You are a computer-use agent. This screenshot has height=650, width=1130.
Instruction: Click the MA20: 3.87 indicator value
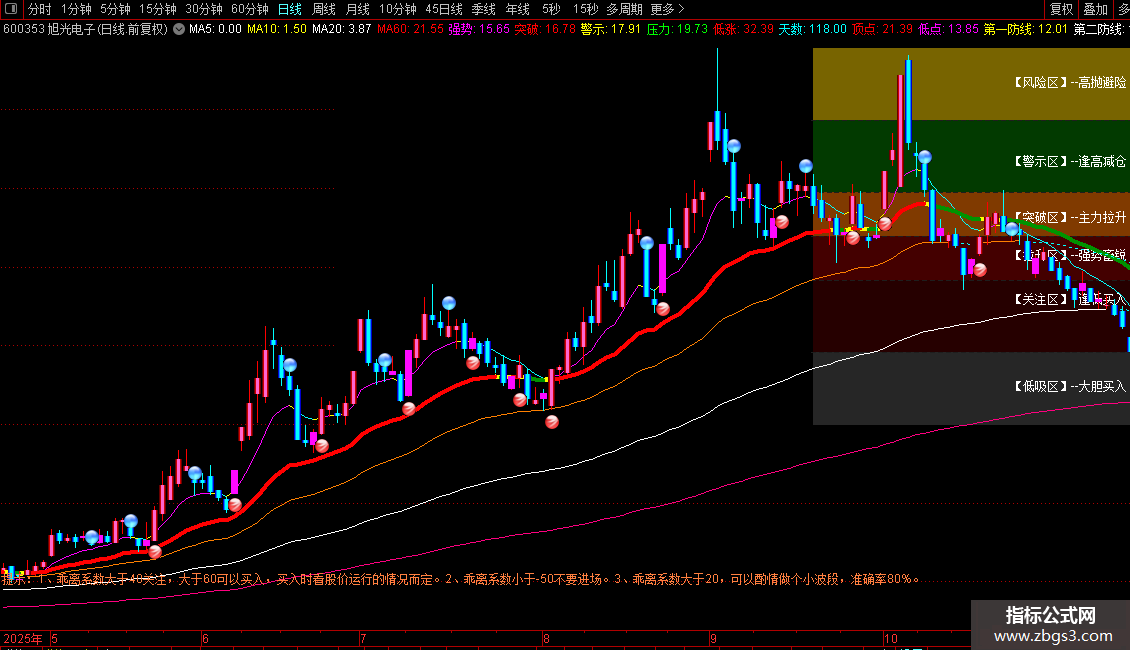(x=342, y=30)
